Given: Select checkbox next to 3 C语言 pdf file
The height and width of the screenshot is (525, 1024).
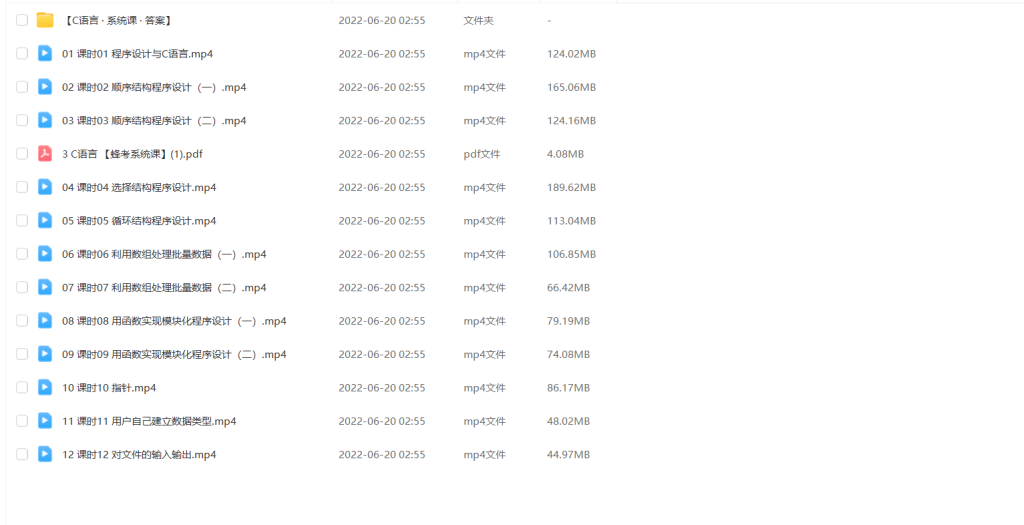Looking at the screenshot, I should pos(22,154).
